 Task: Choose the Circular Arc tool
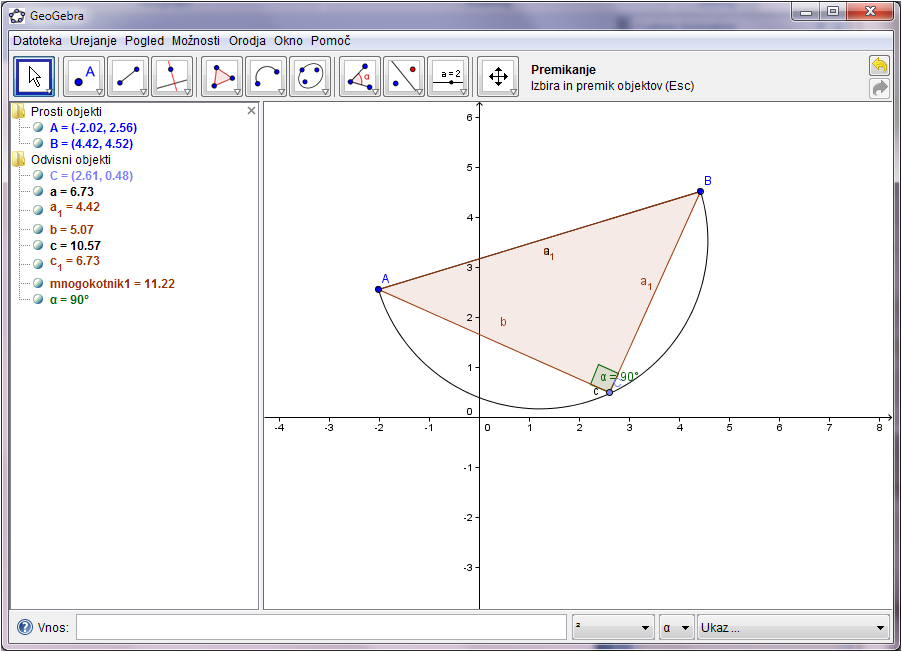point(264,76)
